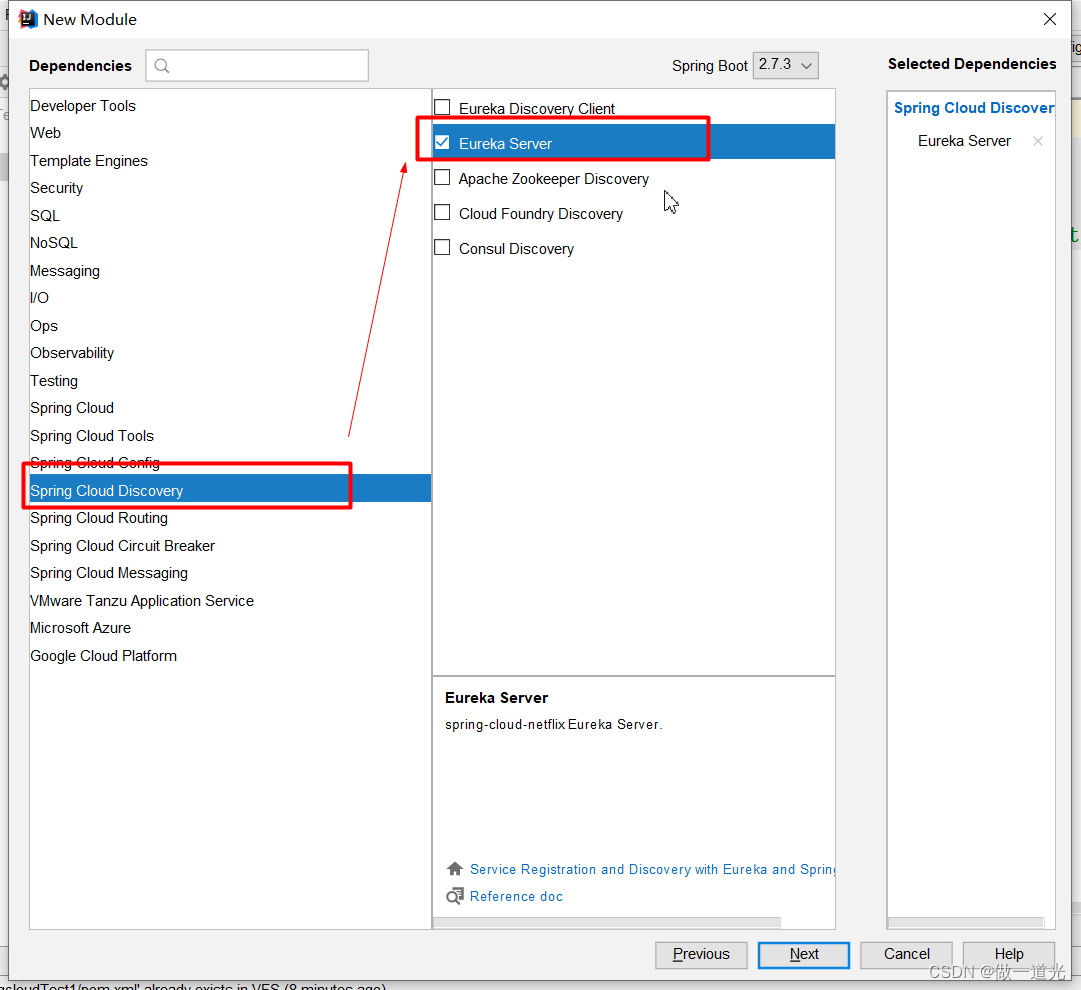Screen dimensions: 1081x990
Task: Click the Selected Dependencies horizontal scrollbar
Action: pos(967,922)
